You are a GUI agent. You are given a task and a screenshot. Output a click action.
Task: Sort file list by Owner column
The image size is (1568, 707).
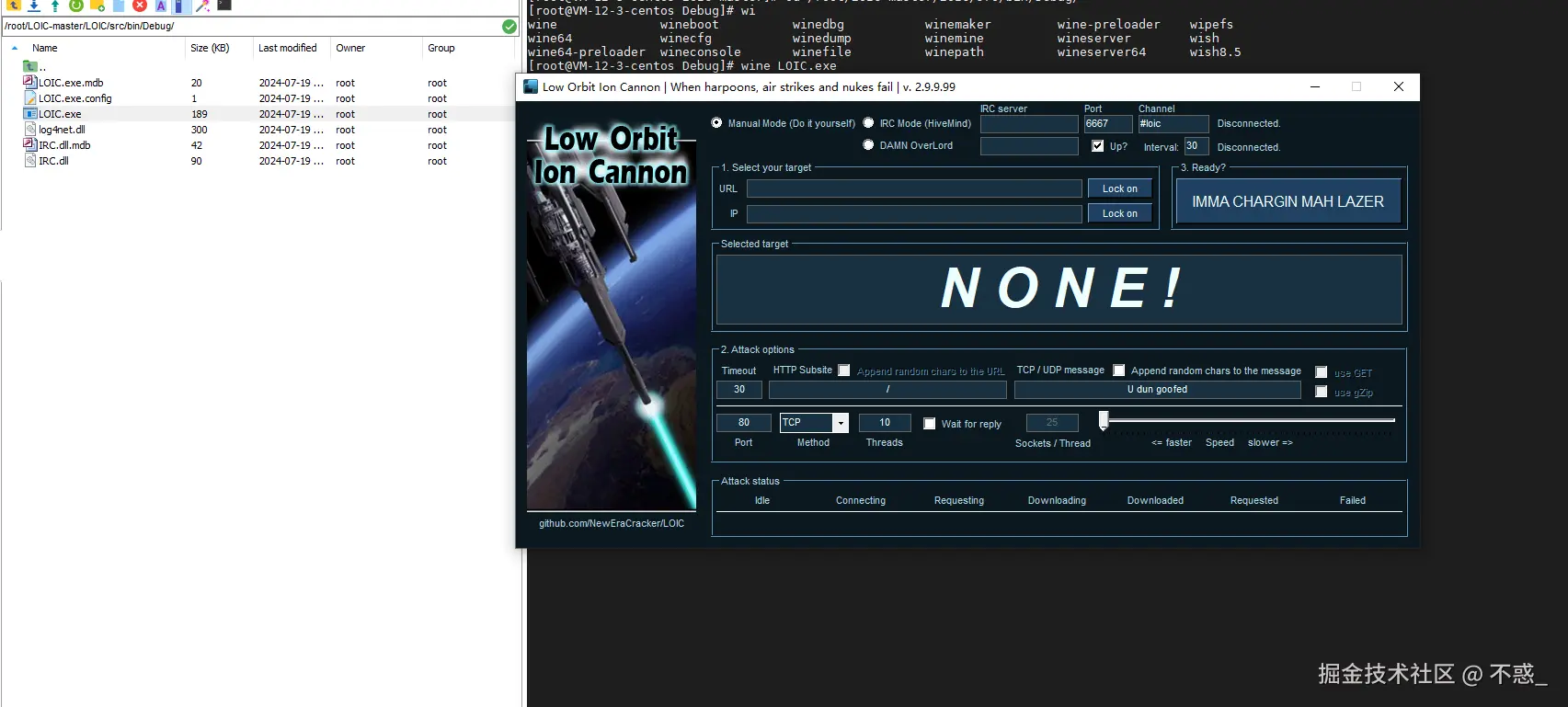click(x=350, y=48)
